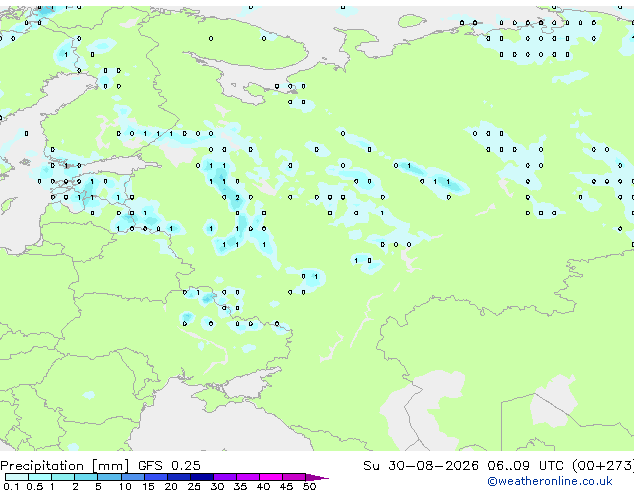Image resolution: width=634 pixels, height=490 pixels.
Task: Click the "25" legend scale label
Action: 194,486
